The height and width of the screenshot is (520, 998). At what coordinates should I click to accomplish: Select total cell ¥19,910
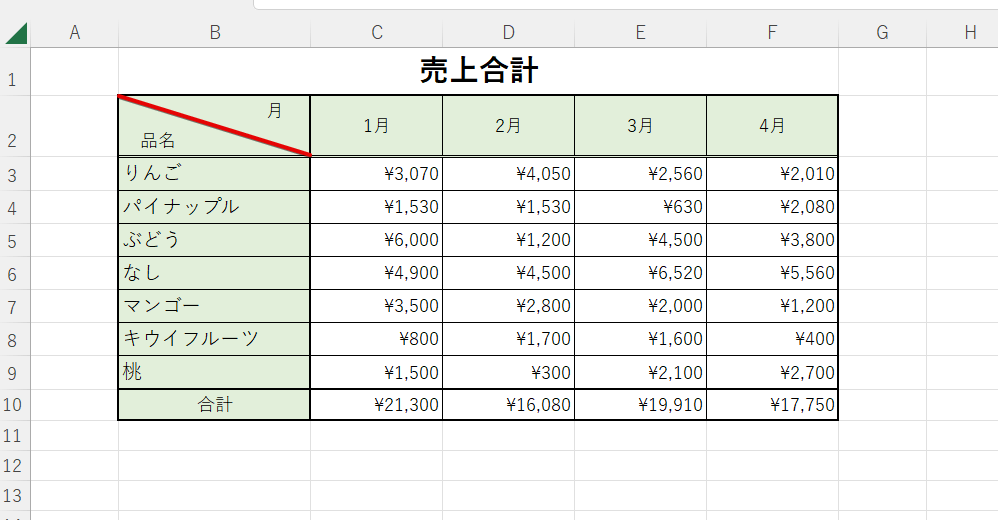pyautogui.click(x=640, y=405)
